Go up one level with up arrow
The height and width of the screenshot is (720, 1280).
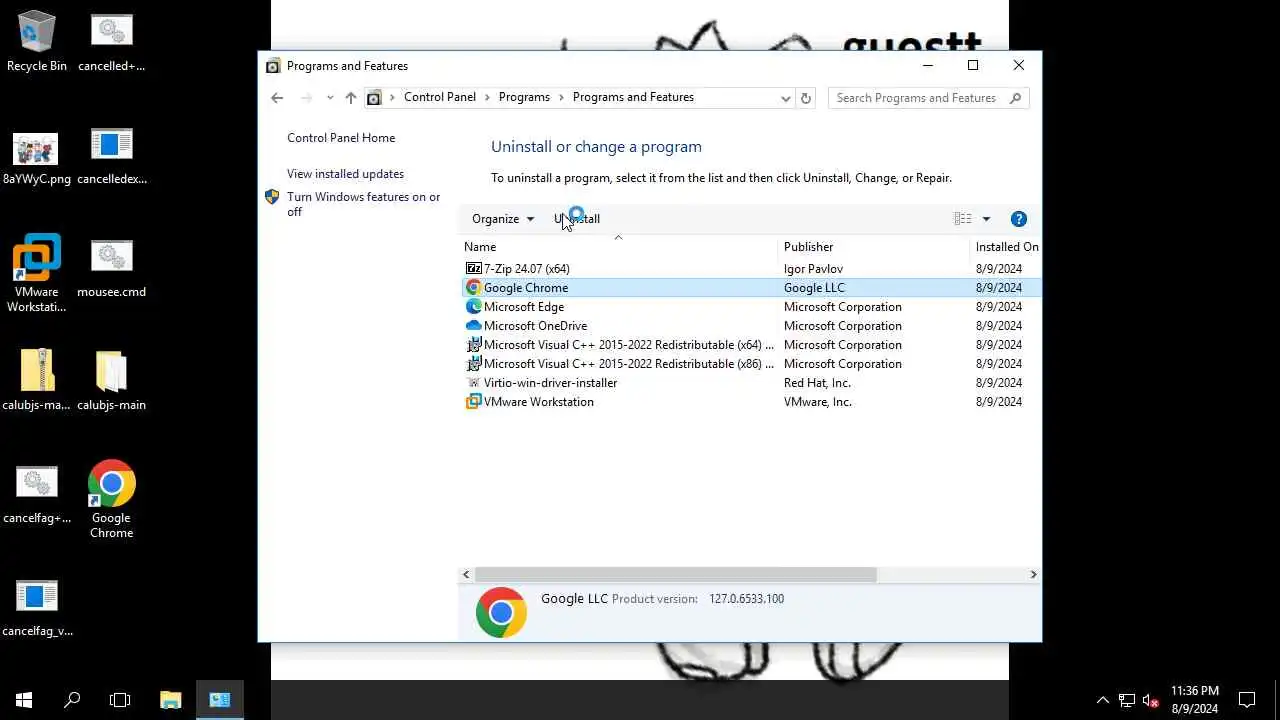(x=350, y=98)
